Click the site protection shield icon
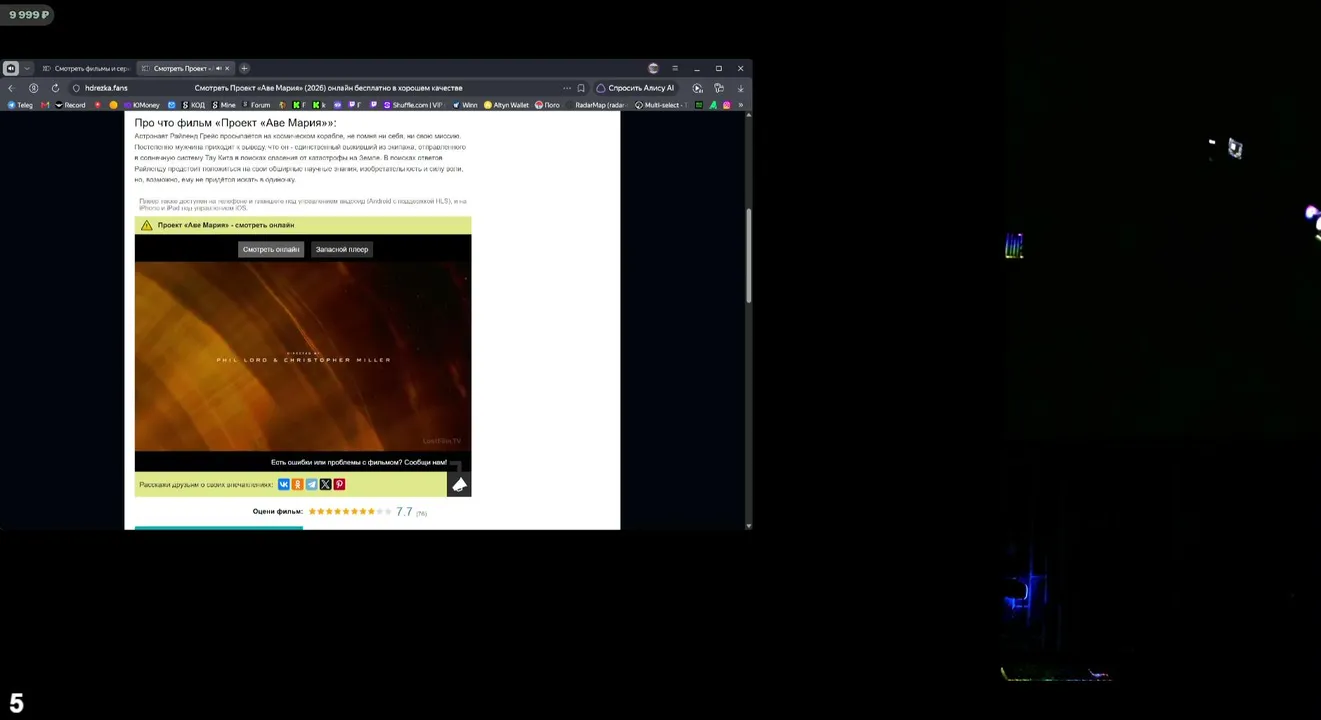The image size is (1321, 720). [76, 88]
